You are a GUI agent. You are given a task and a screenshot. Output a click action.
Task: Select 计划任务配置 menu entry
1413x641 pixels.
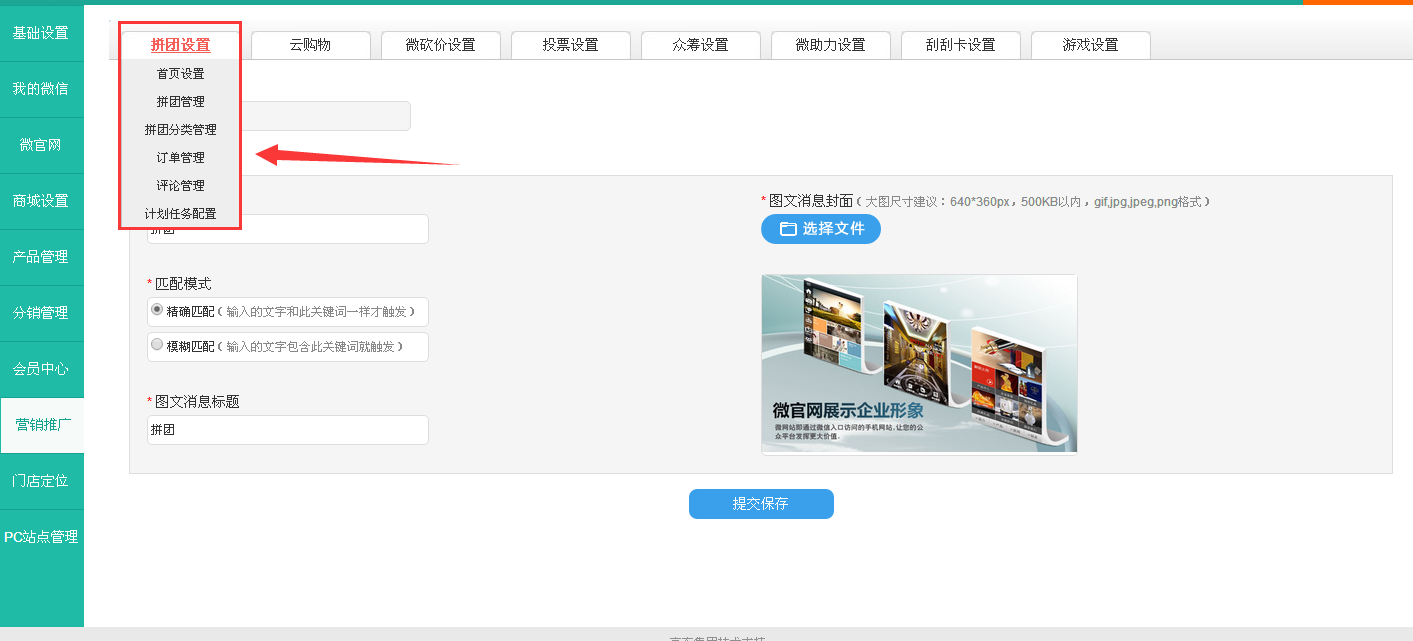(x=181, y=214)
